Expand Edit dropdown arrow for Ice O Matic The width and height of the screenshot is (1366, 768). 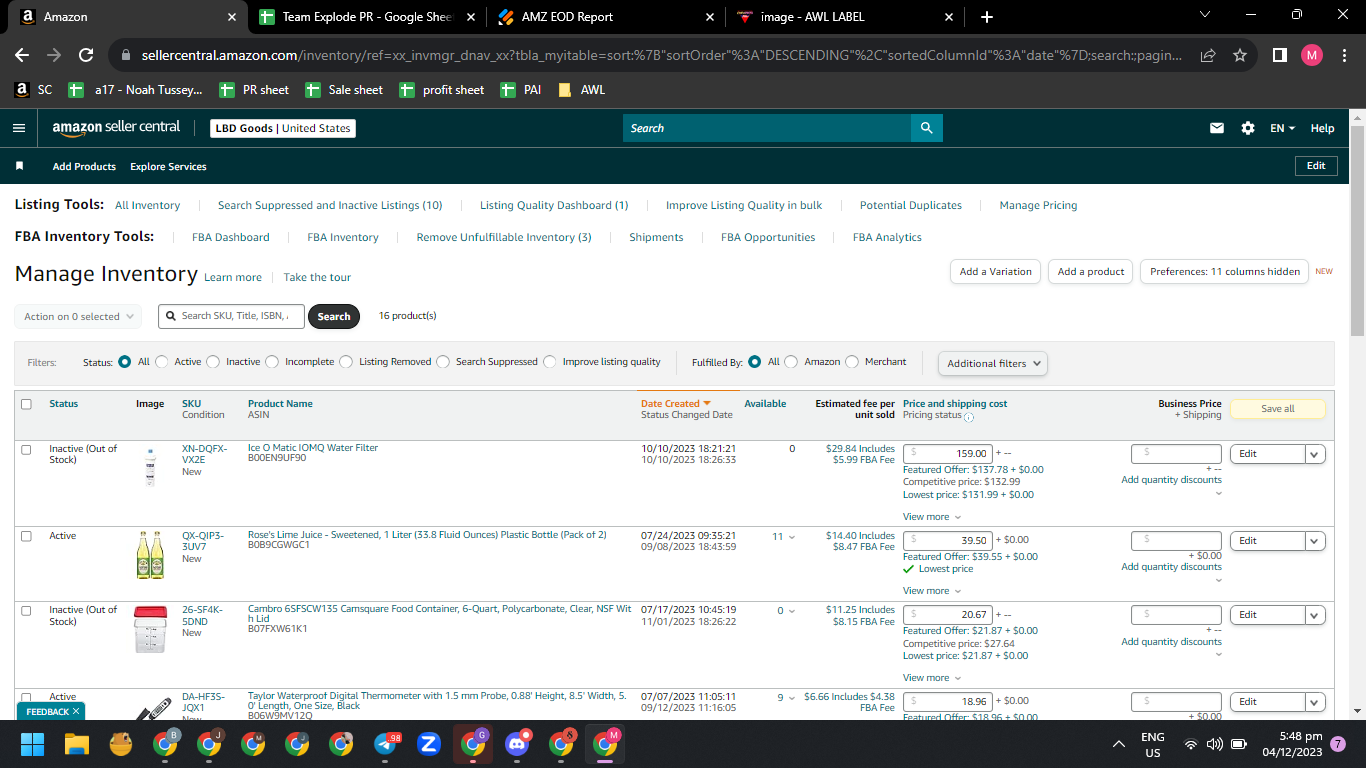pos(1316,454)
